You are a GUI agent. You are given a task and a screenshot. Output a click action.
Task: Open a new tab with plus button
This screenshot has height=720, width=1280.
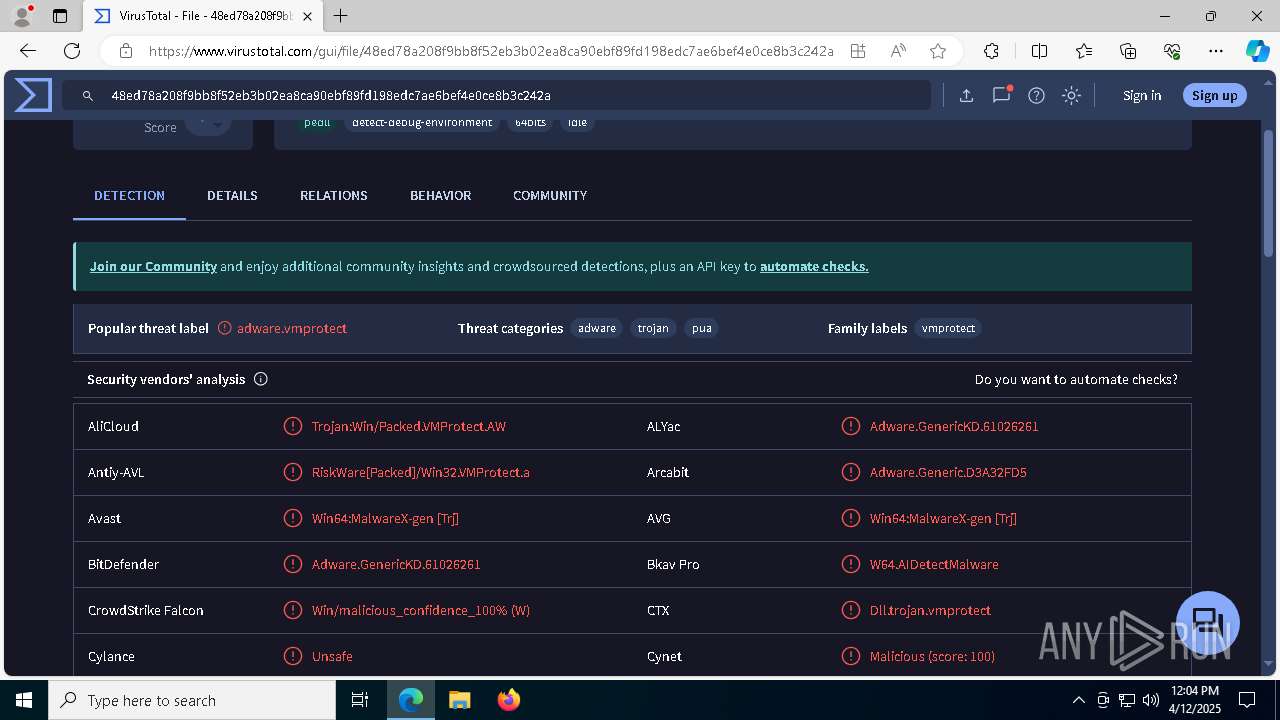[x=341, y=16]
